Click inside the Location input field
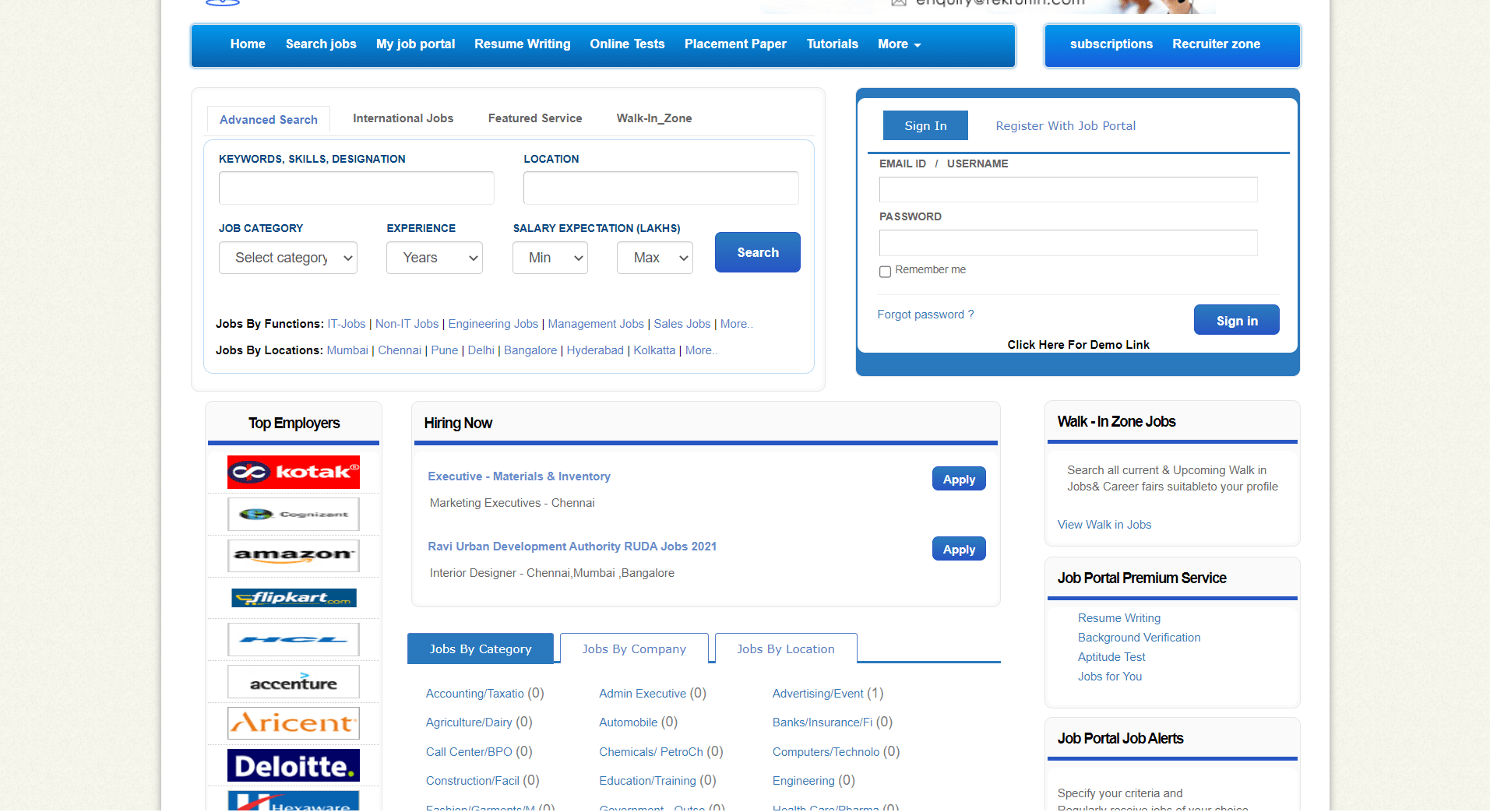 click(x=659, y=188)
